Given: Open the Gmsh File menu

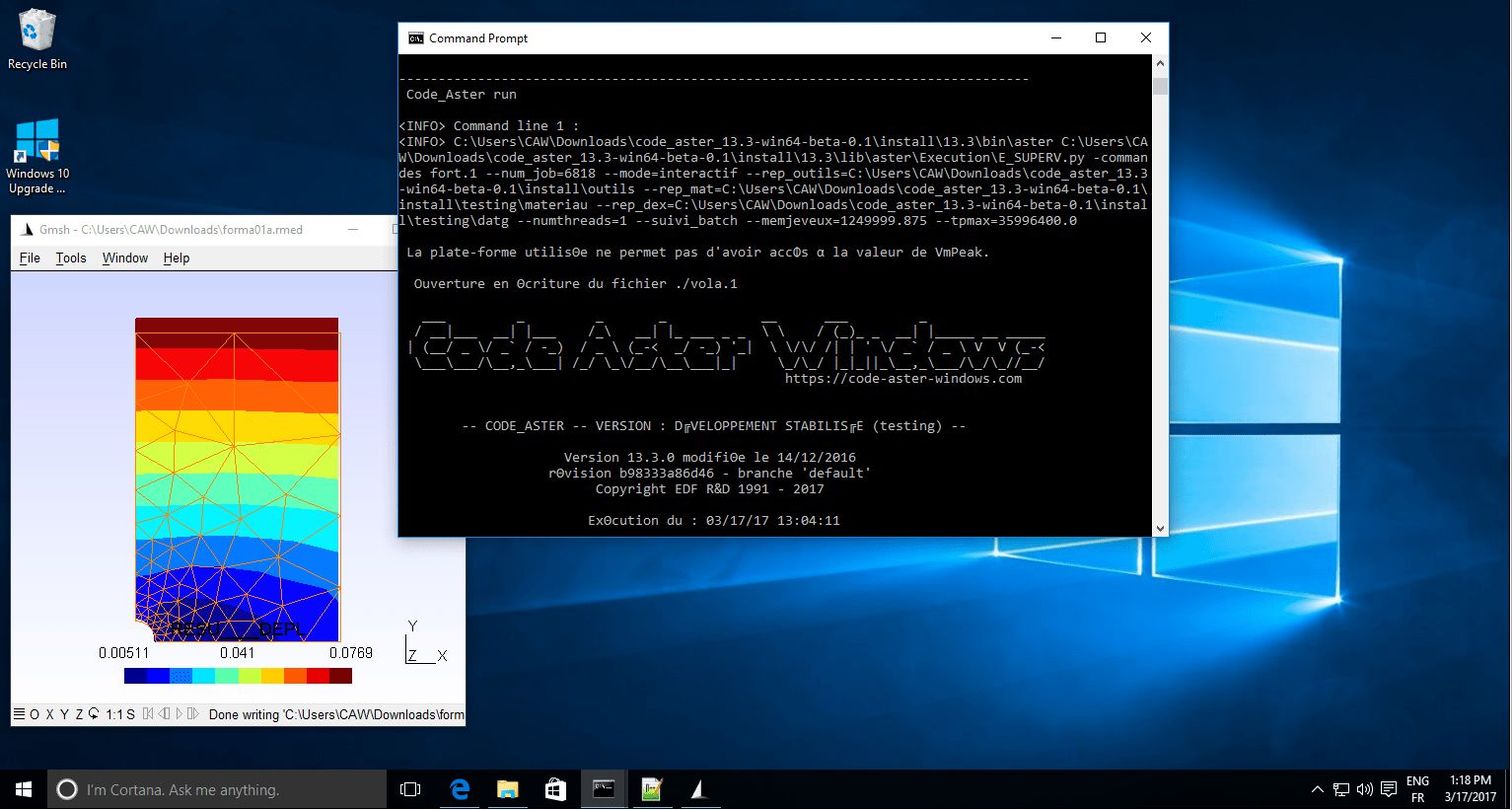Looking at the screenshot, I should (30, 258).
